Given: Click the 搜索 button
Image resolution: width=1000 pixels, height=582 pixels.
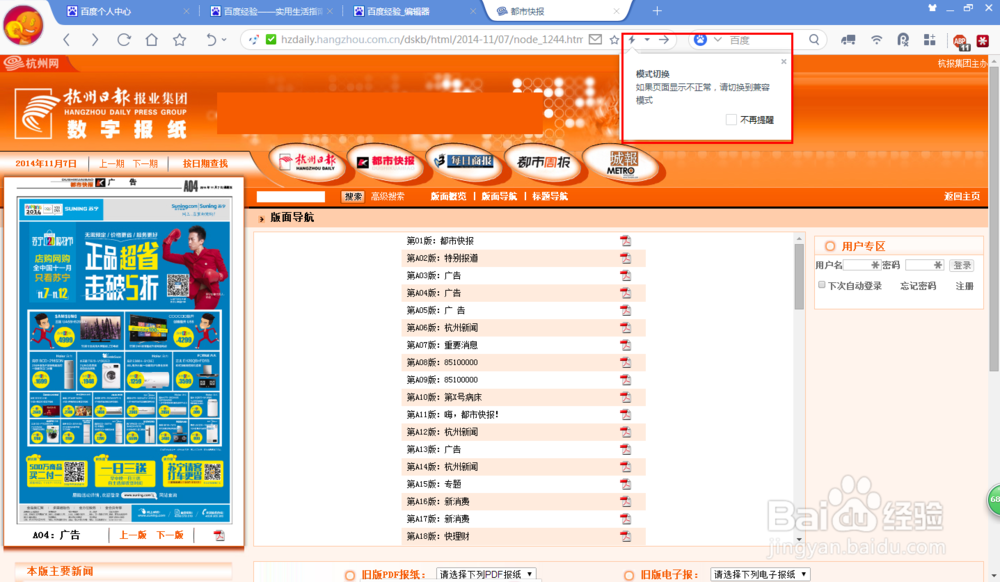Looking at the screenshot, I should pyautogui.click(x=353, y=196).
